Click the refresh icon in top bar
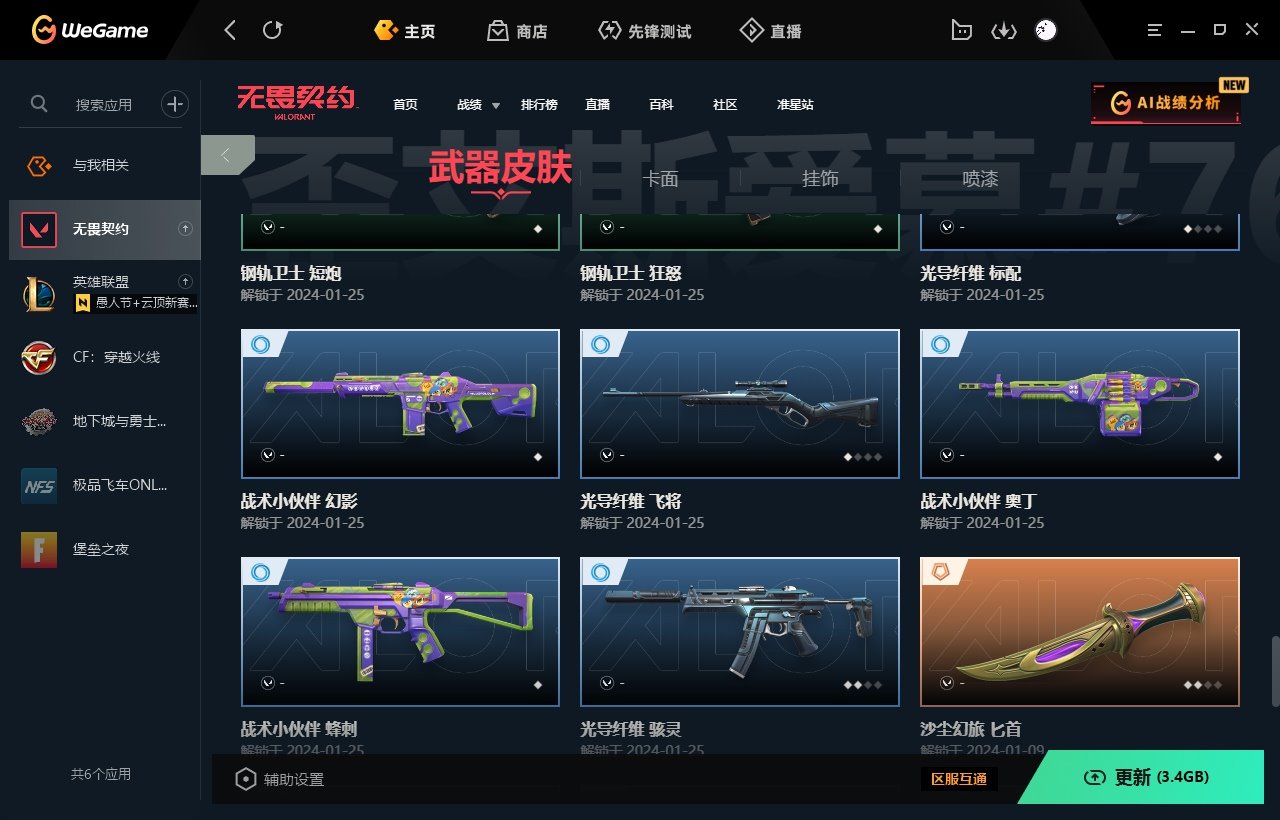Viewport: 1280px width, 820px height. [x=272, y=31]
